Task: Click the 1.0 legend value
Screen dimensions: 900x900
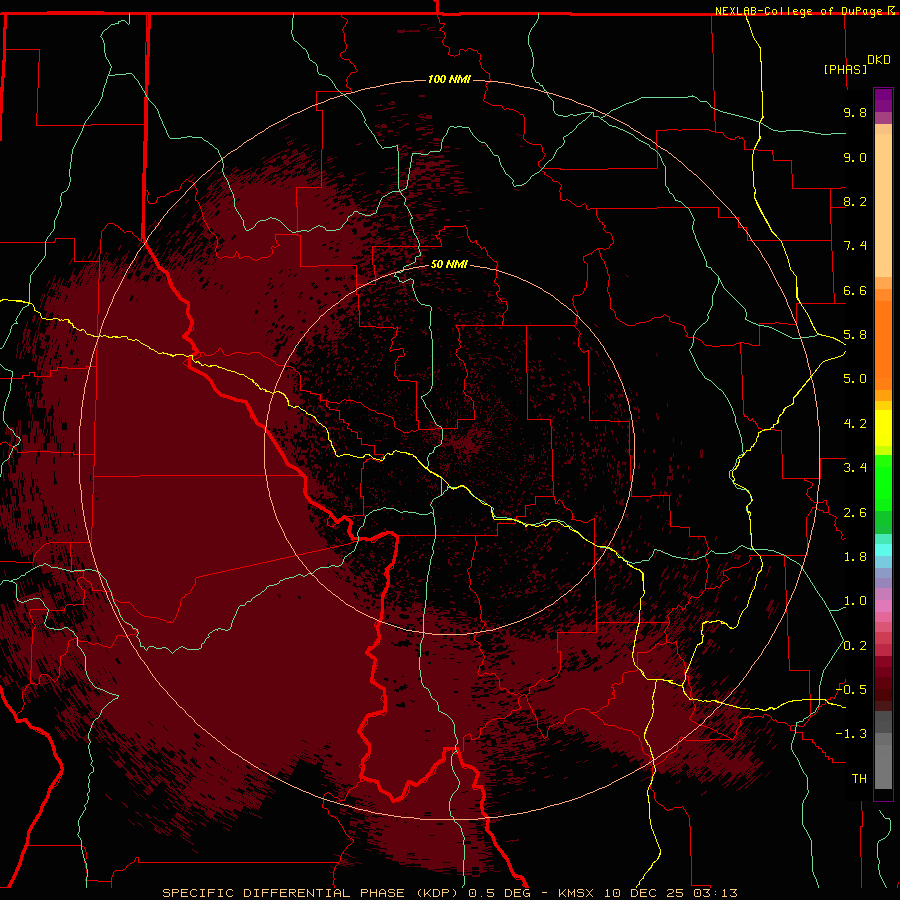Action: click(x=855, y=601)
